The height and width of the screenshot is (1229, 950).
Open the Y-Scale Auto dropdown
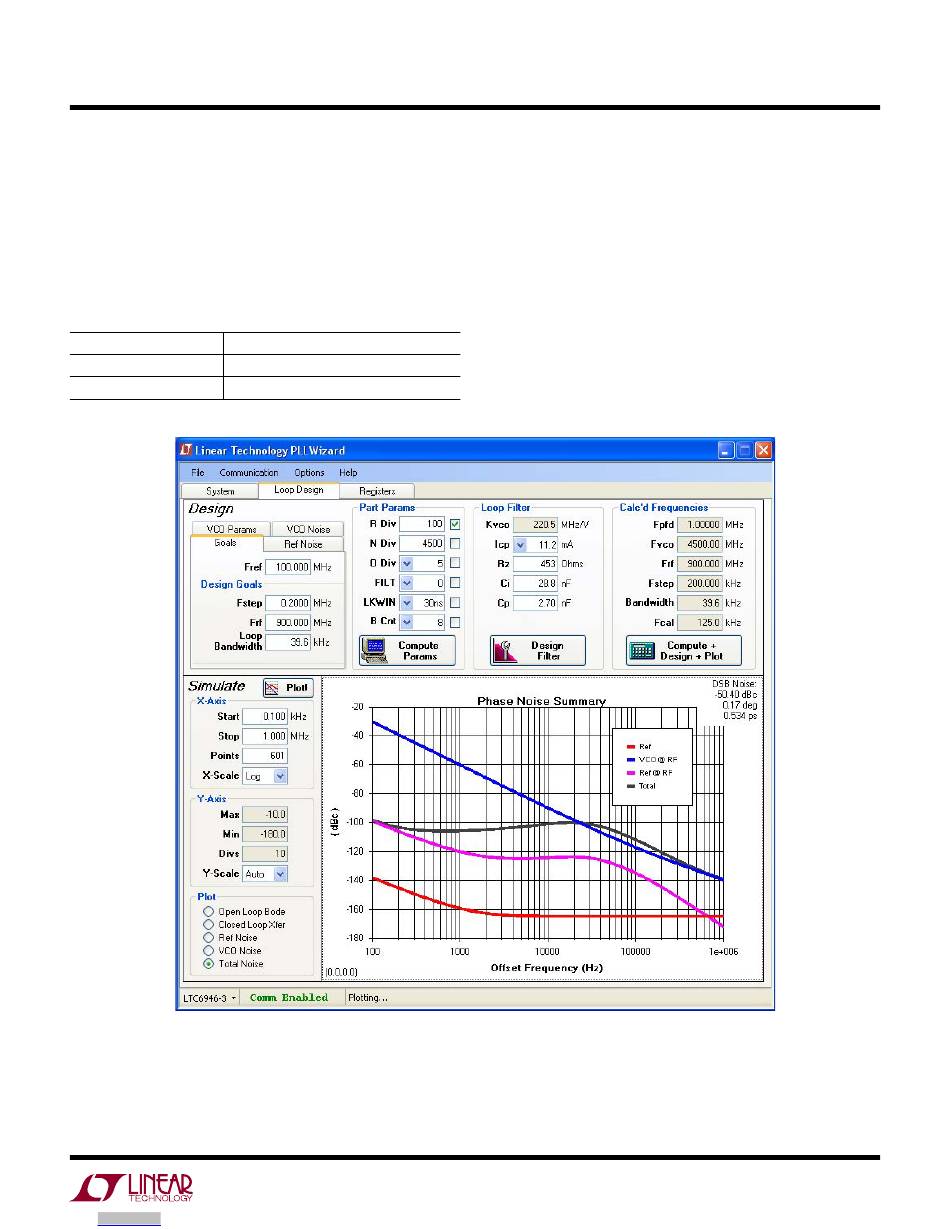(280, 874)
